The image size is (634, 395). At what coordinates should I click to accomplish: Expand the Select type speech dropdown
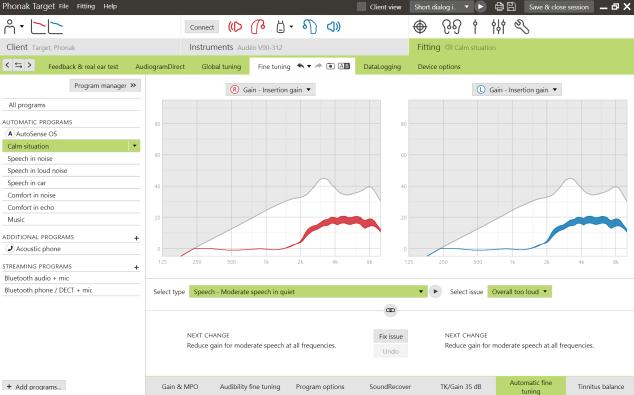pyautogui.click(x=308, y=291)
